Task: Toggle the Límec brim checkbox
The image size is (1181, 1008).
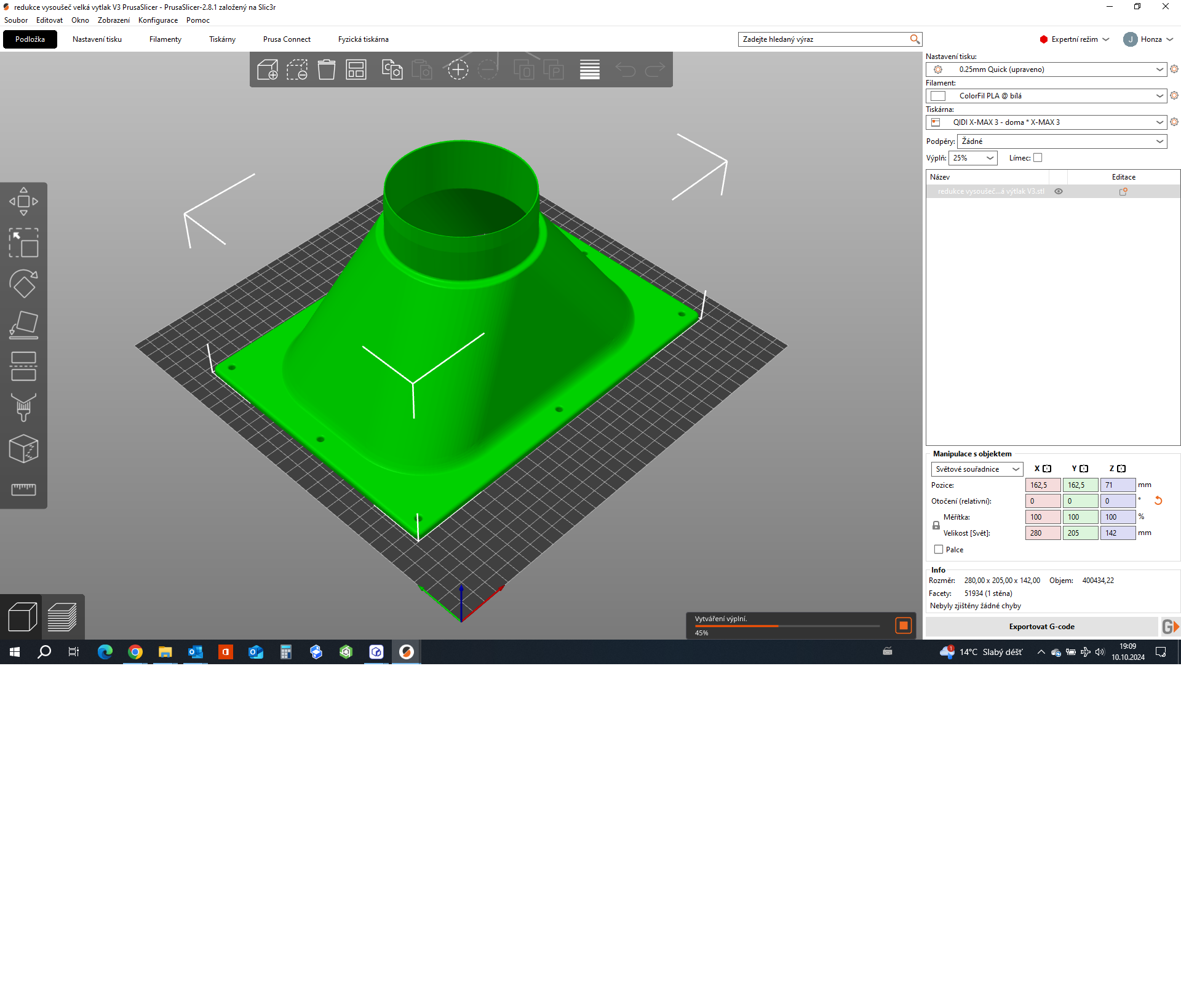Action: tap(1038, 158)
